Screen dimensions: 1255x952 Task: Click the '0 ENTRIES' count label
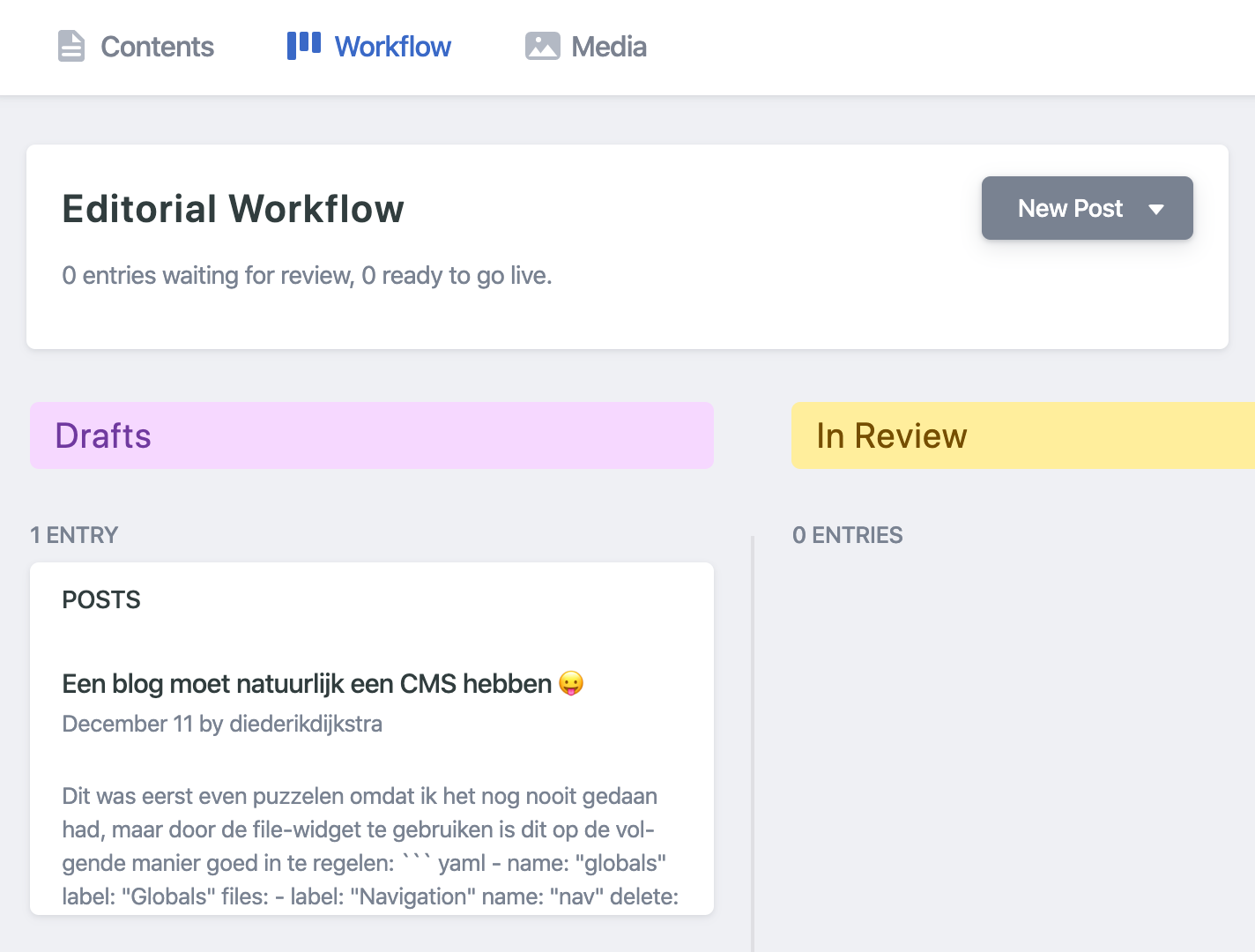click(848, 535)
